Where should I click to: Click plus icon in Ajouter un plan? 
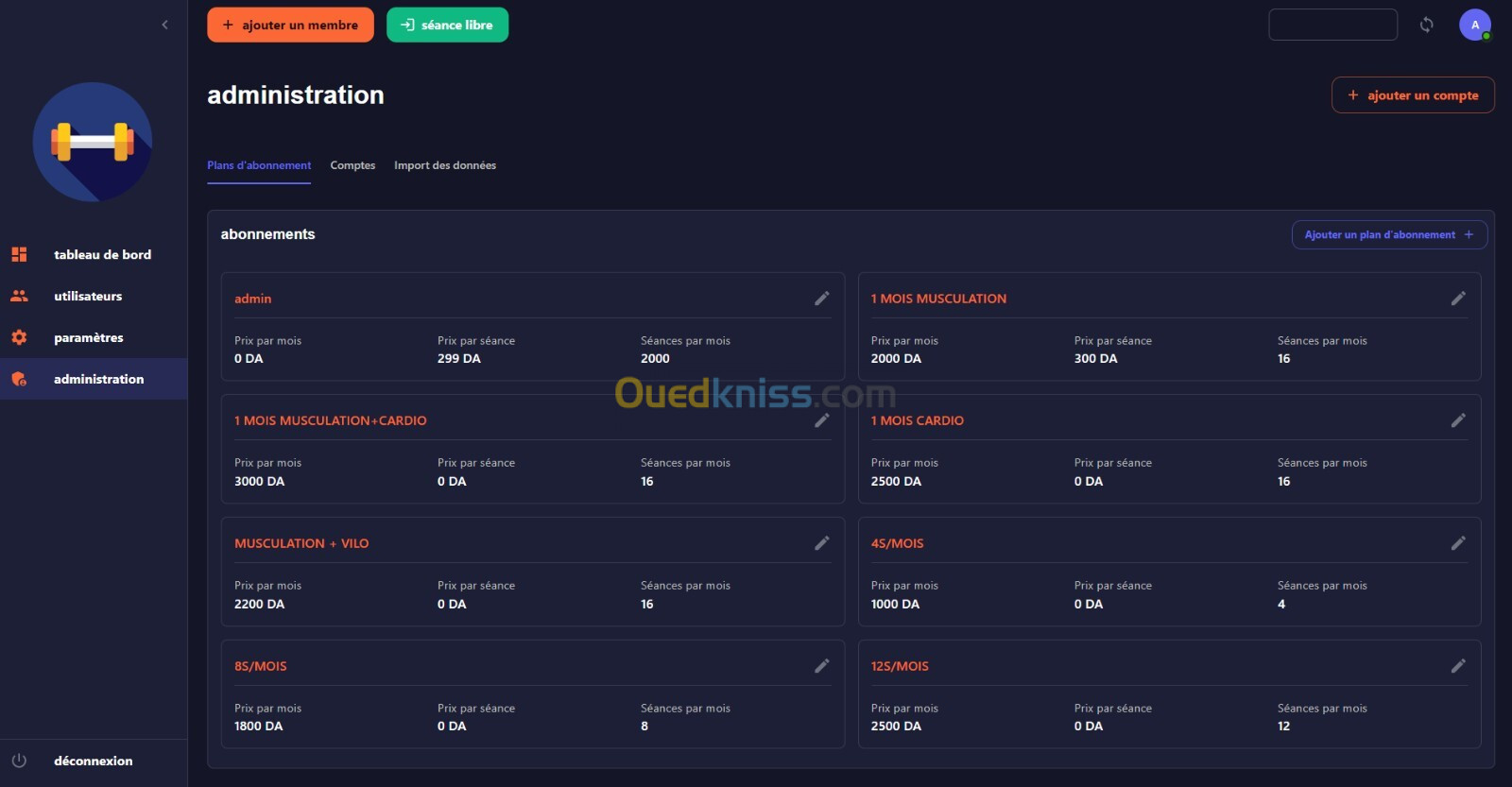pyautogui.click(x=1469, y=234)
